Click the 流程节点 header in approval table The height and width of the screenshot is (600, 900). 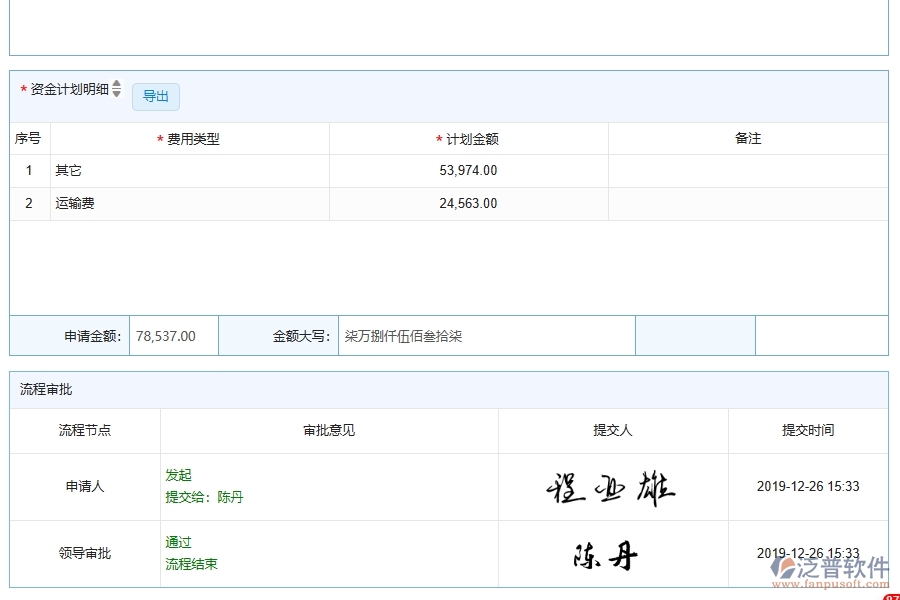(x=86, y=431)
